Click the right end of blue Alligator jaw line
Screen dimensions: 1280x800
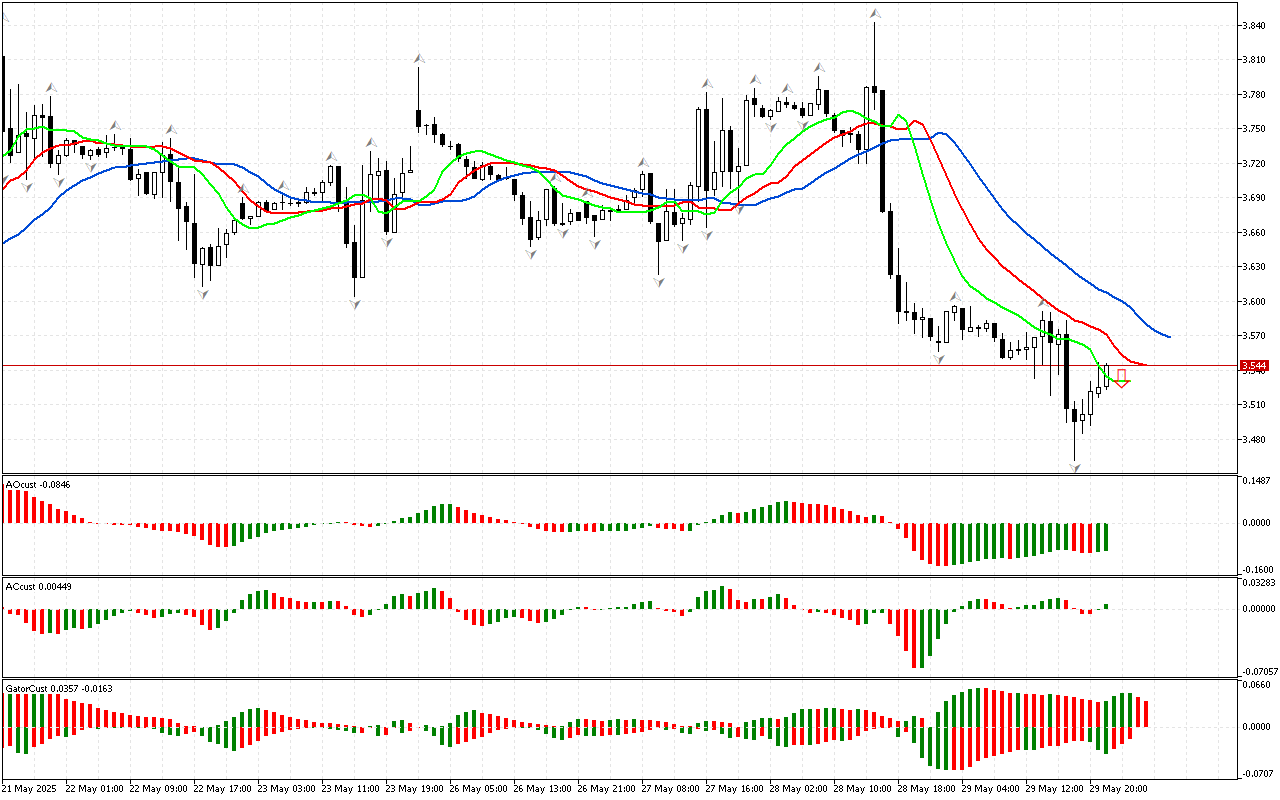click(x=1168, y=336)
